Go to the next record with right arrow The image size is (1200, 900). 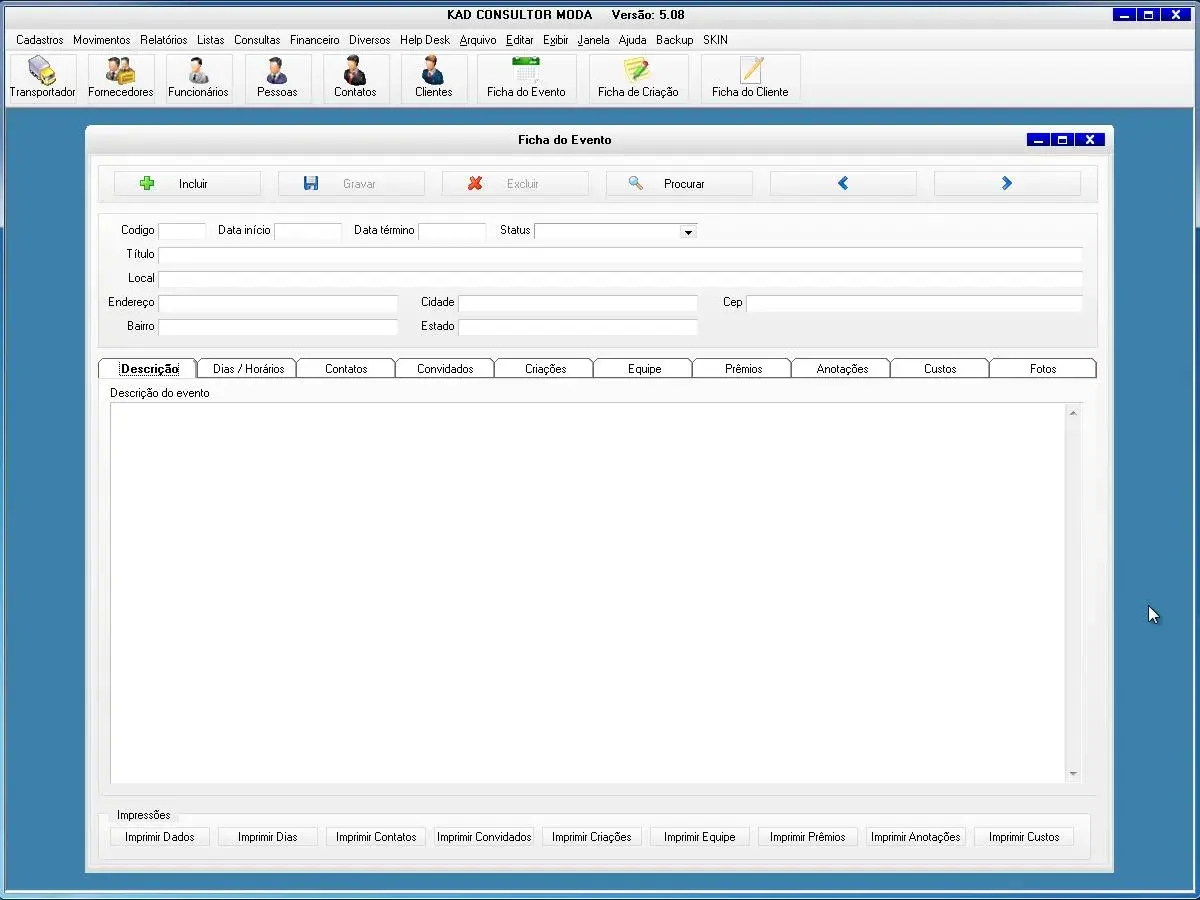point(1007,184)
